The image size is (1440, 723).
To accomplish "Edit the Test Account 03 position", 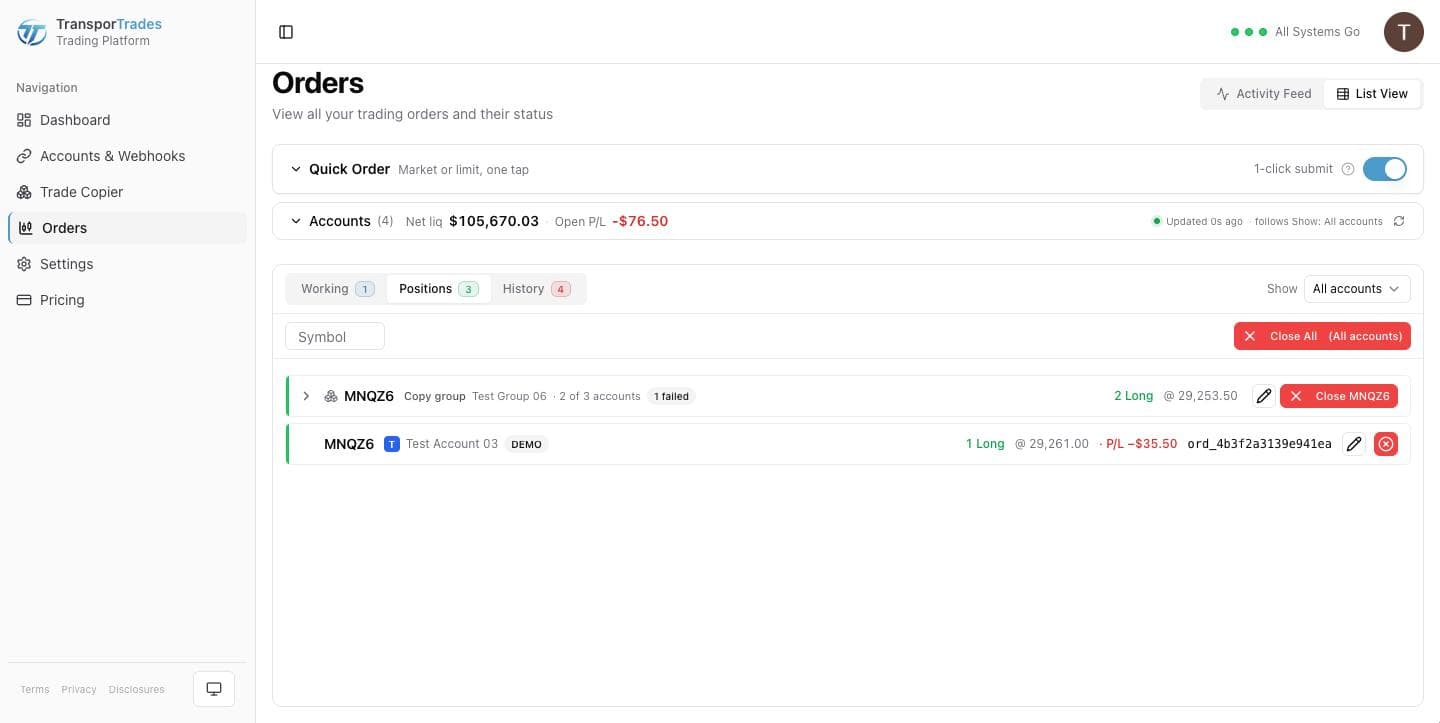I will (1354, 444).
